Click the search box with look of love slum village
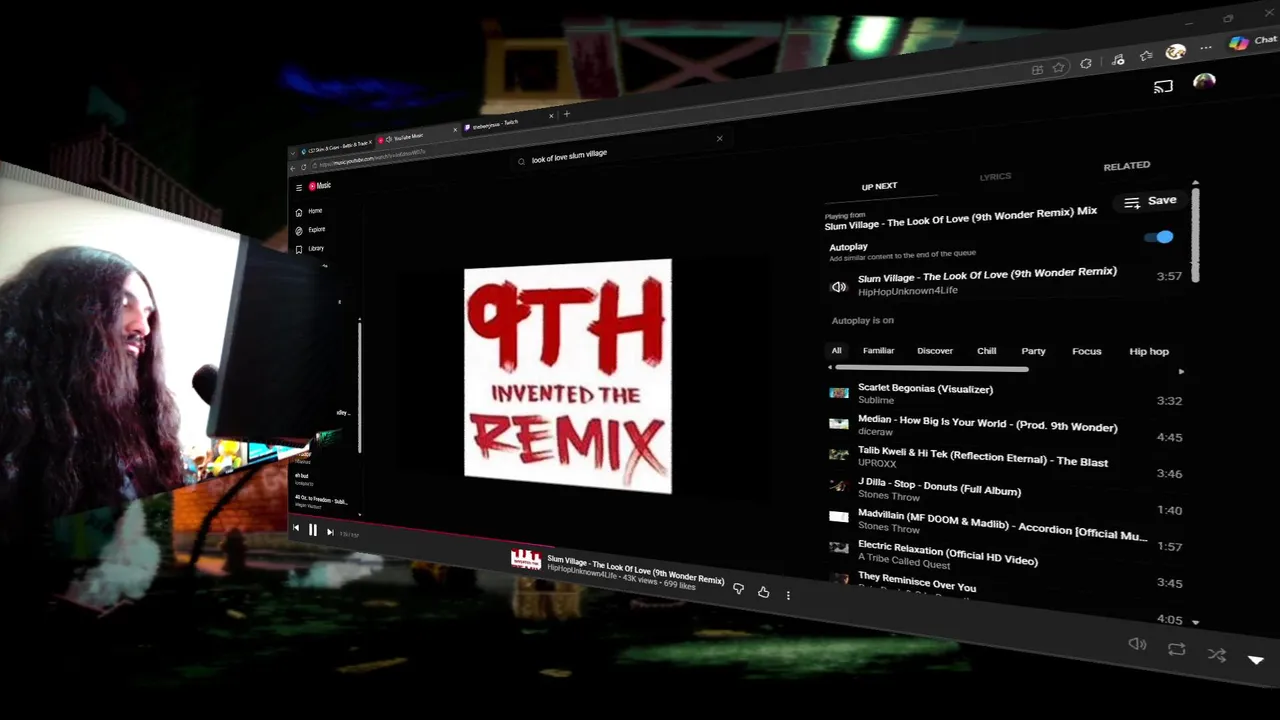Image resolution: width=1280 pixels, height=720 pixels. 620,153
